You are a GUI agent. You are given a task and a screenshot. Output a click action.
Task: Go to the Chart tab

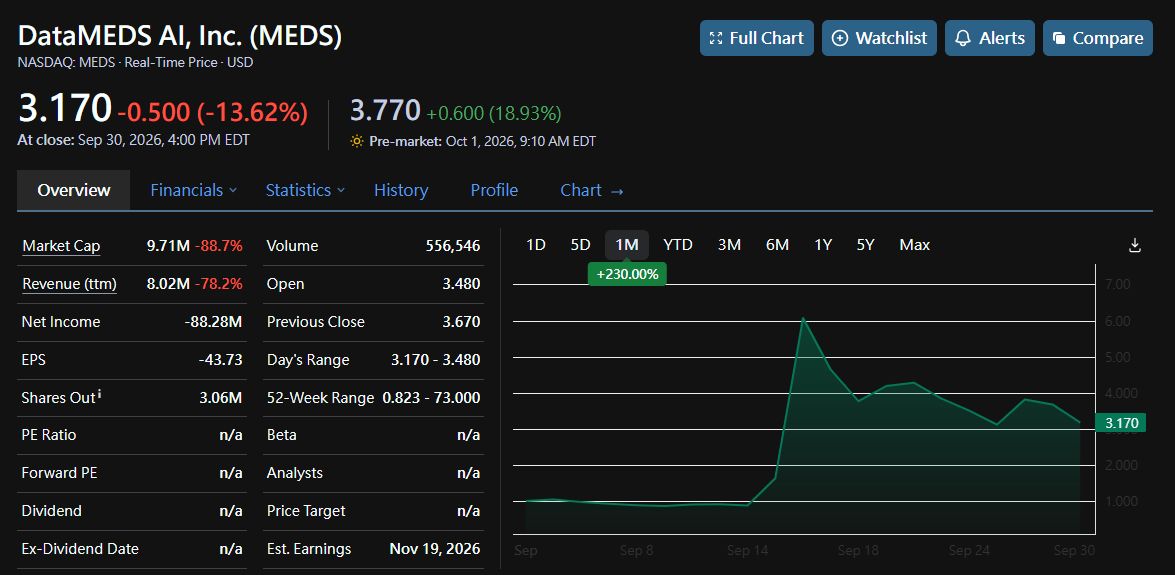[x=592, y=190]
